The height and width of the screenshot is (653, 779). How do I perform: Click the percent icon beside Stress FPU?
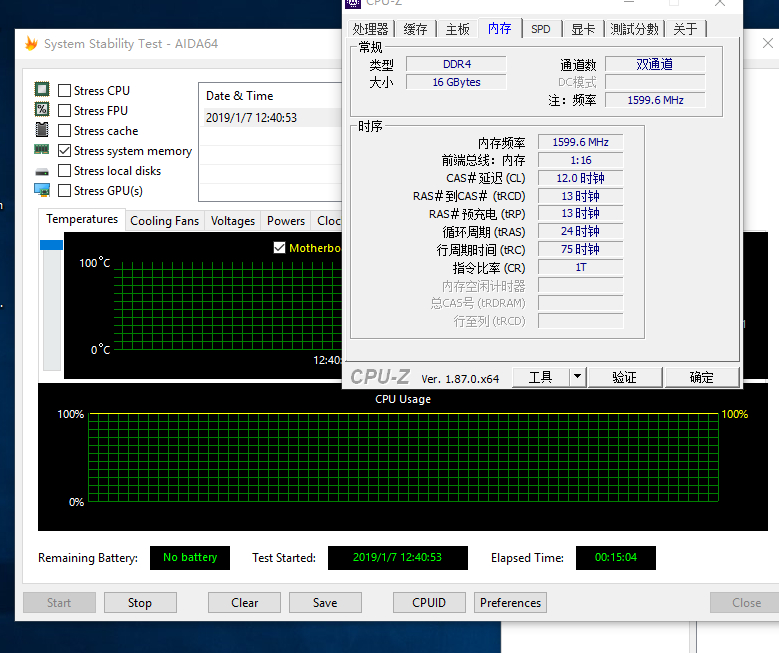(x=42, y=109)
